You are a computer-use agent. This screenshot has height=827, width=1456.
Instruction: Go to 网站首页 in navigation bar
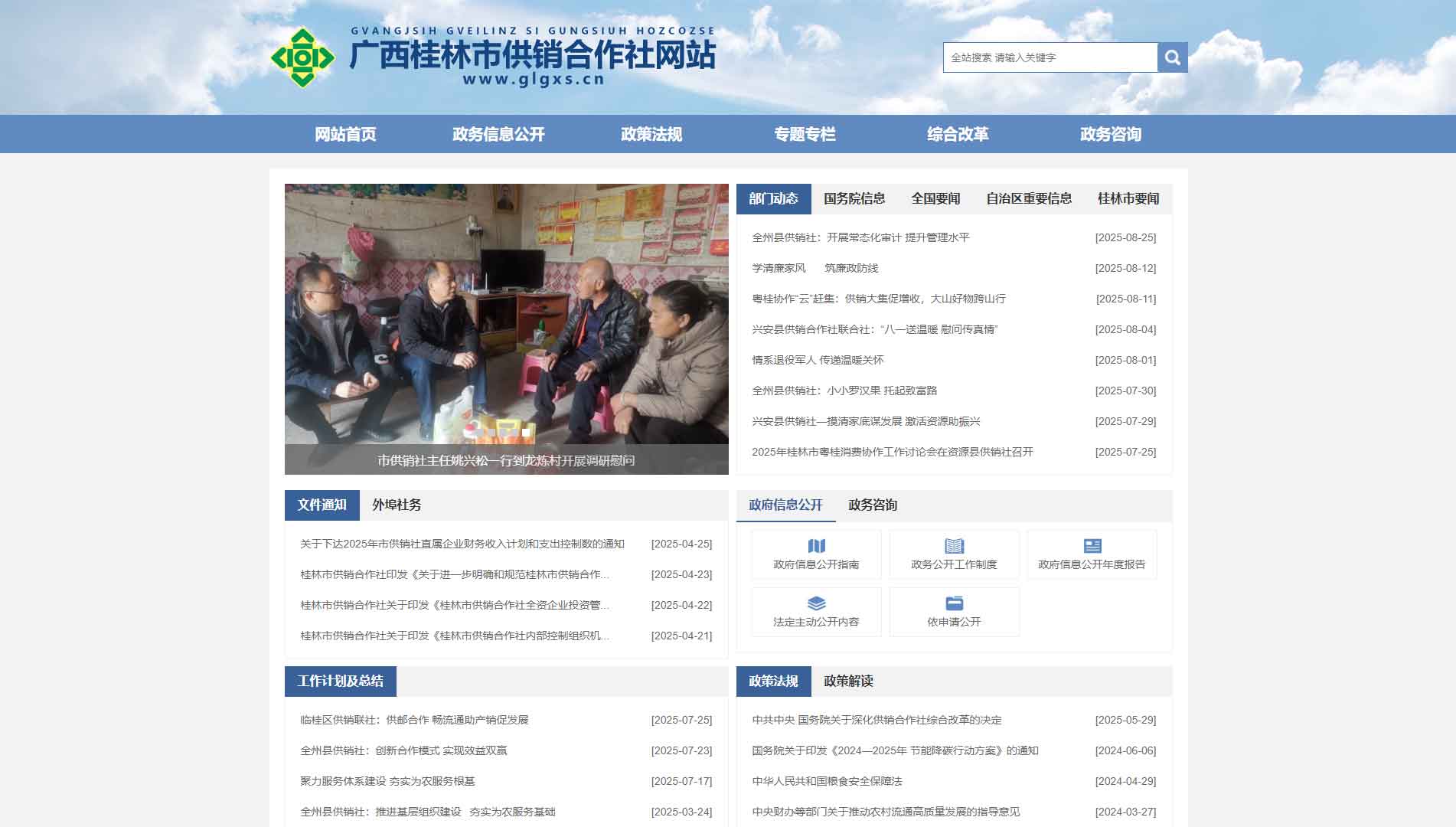coord(345,134)
